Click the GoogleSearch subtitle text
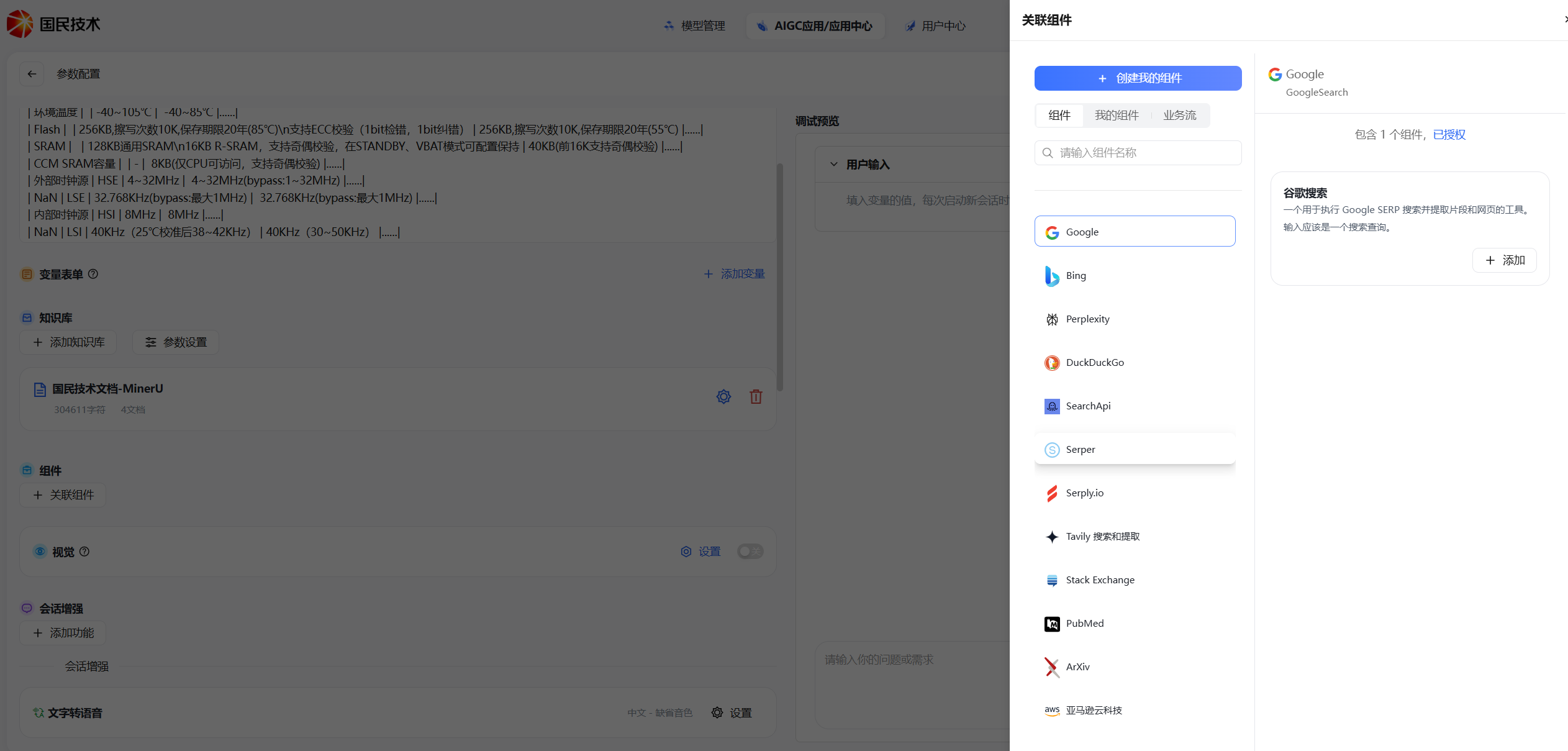Screen dimensions: 1568x751 [1316, 93]
